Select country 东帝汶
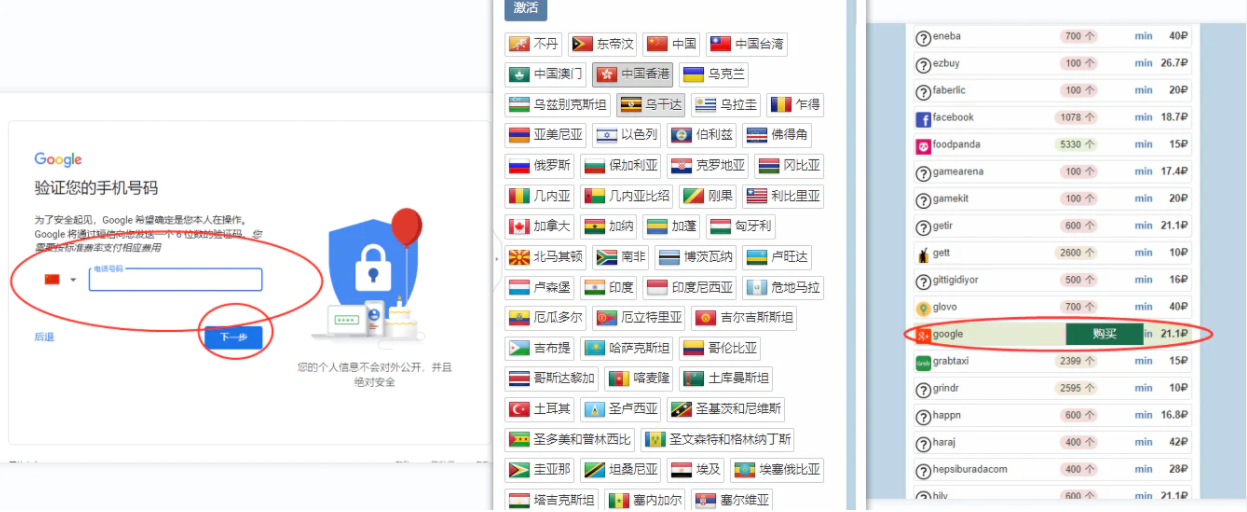 [x=603, y=44]
